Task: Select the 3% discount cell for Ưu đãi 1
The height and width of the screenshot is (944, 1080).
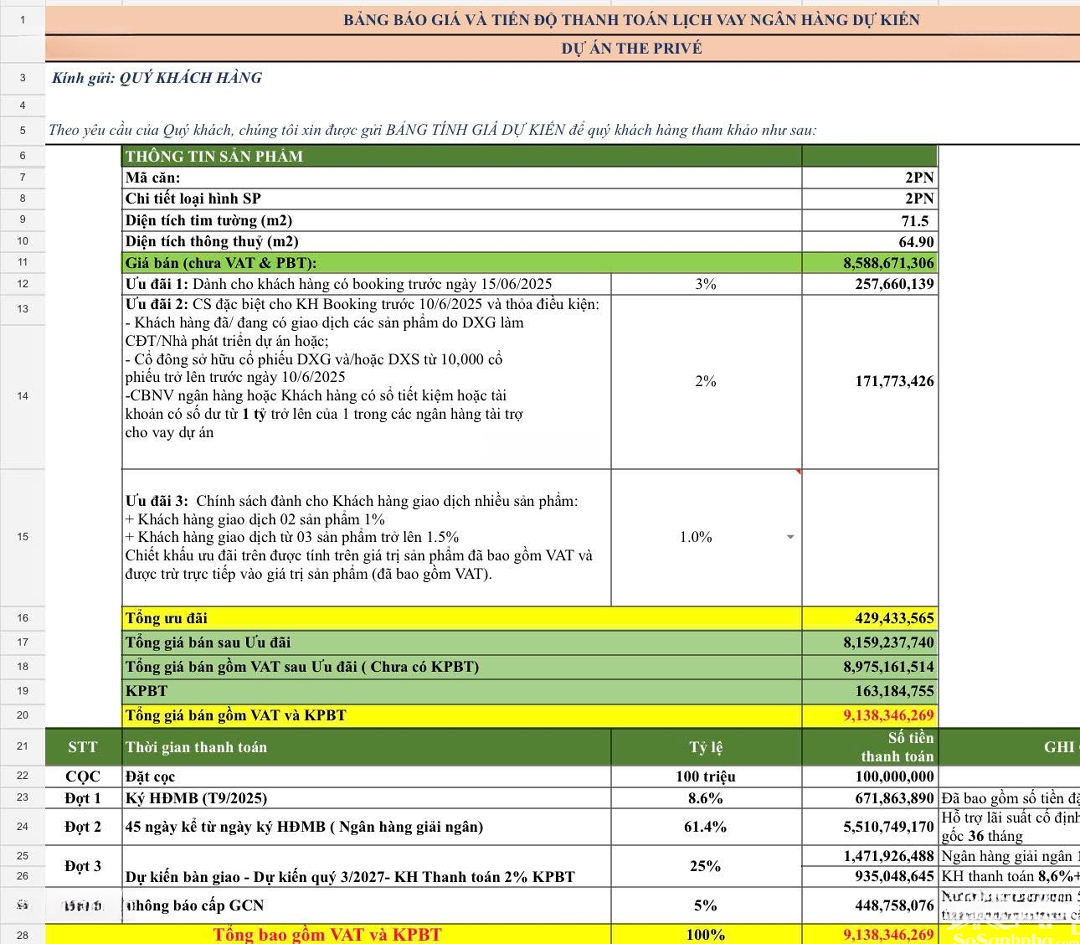Action: [705, 284]
